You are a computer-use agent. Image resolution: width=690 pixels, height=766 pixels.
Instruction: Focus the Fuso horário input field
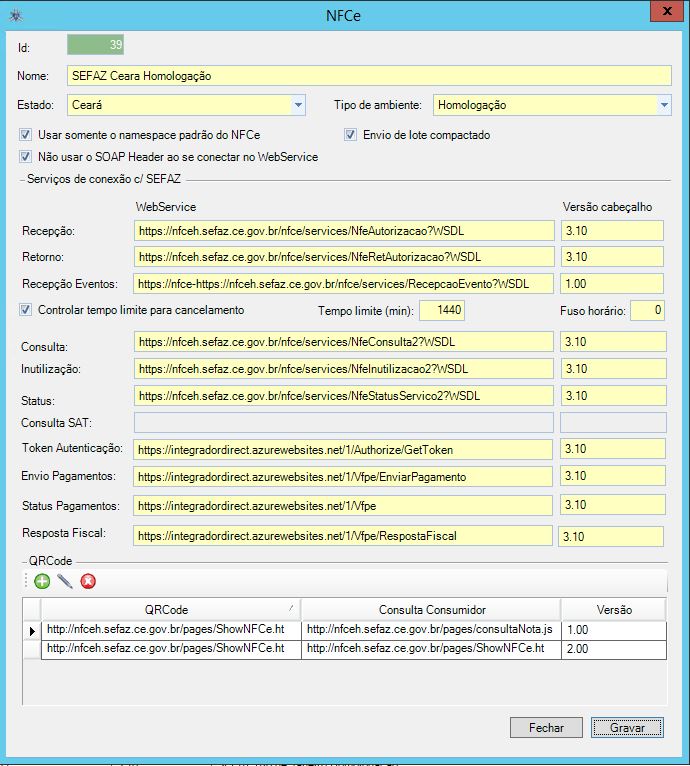(x=647, y=311)
